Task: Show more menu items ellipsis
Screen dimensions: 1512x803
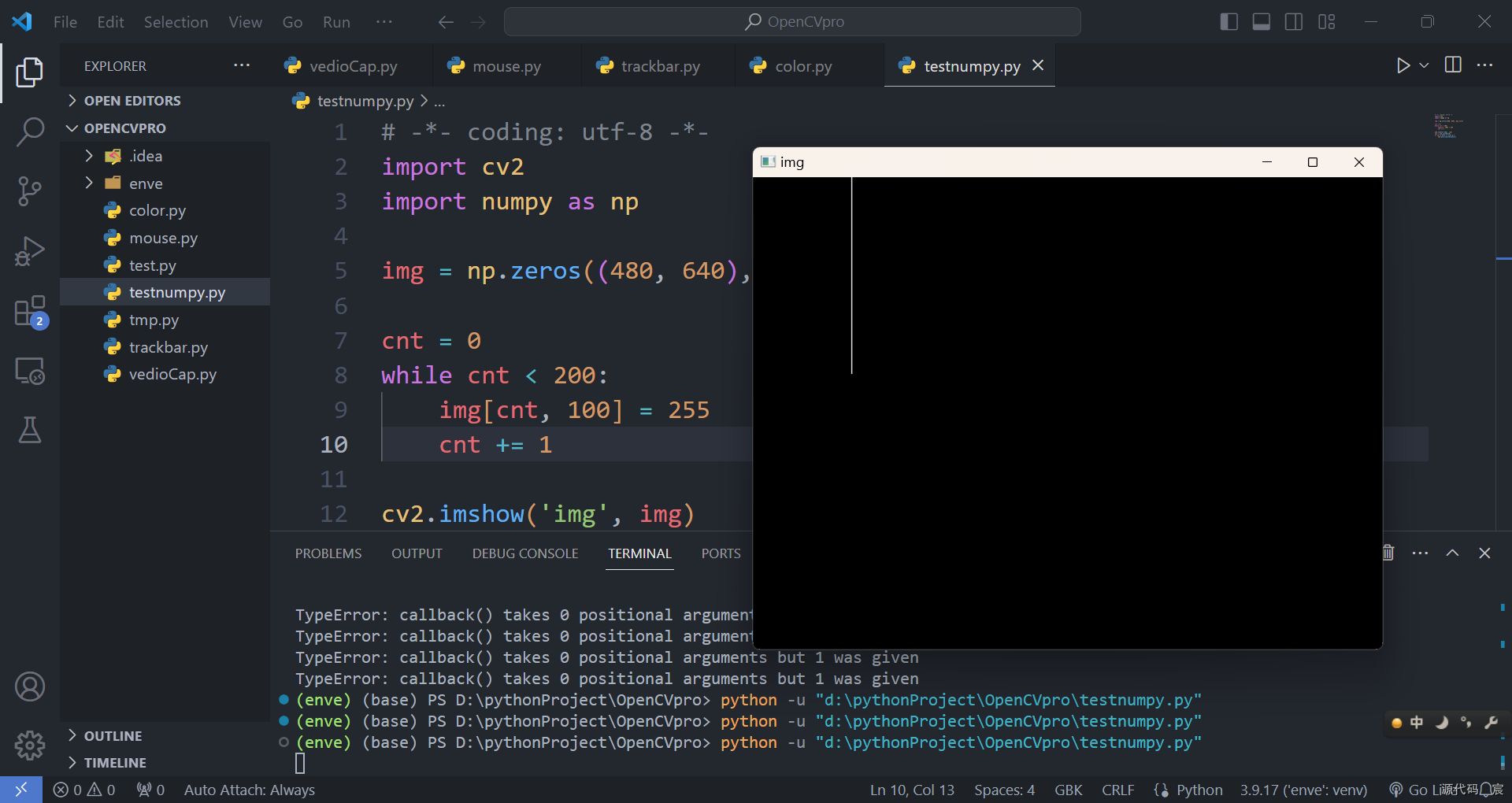Action: 384,22
